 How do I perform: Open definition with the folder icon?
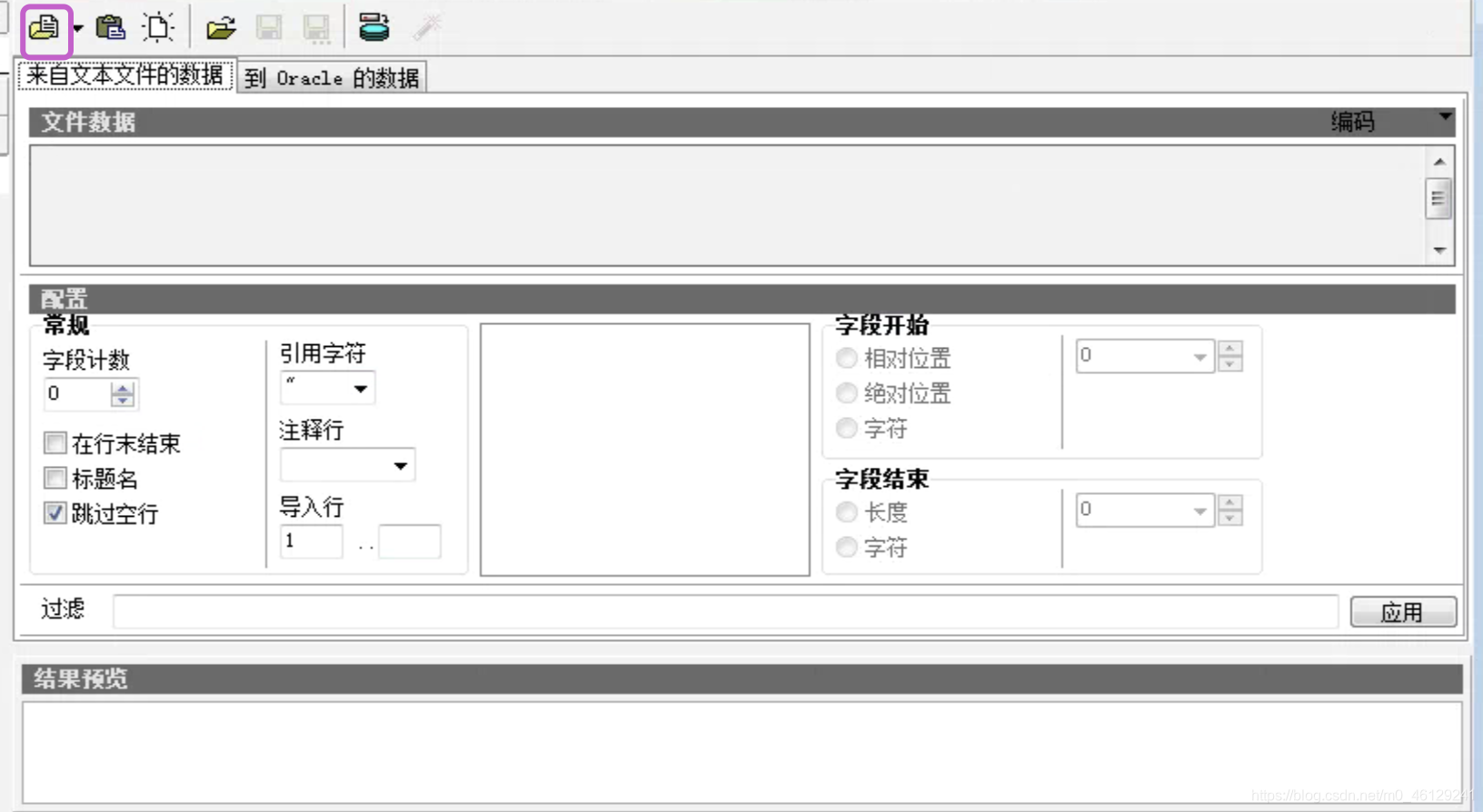pyautogui.click(x=221, y=28)
